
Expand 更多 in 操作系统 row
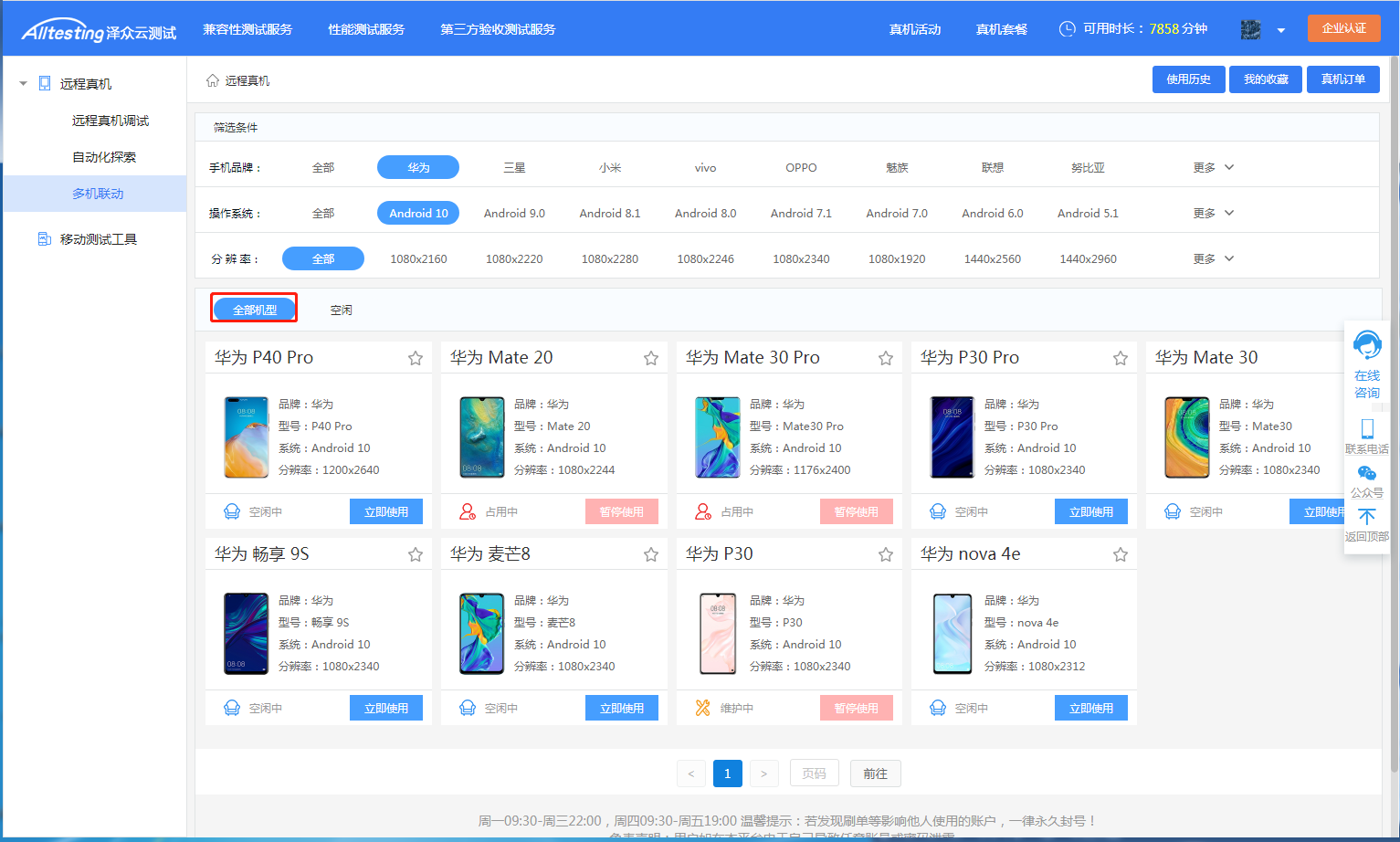click(1214, 213)
